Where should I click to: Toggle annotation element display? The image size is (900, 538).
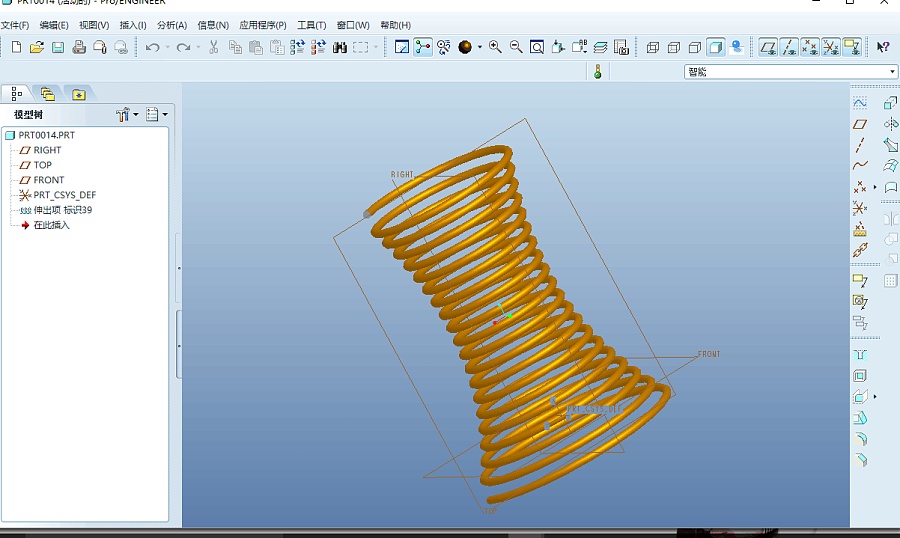(852, 47)
